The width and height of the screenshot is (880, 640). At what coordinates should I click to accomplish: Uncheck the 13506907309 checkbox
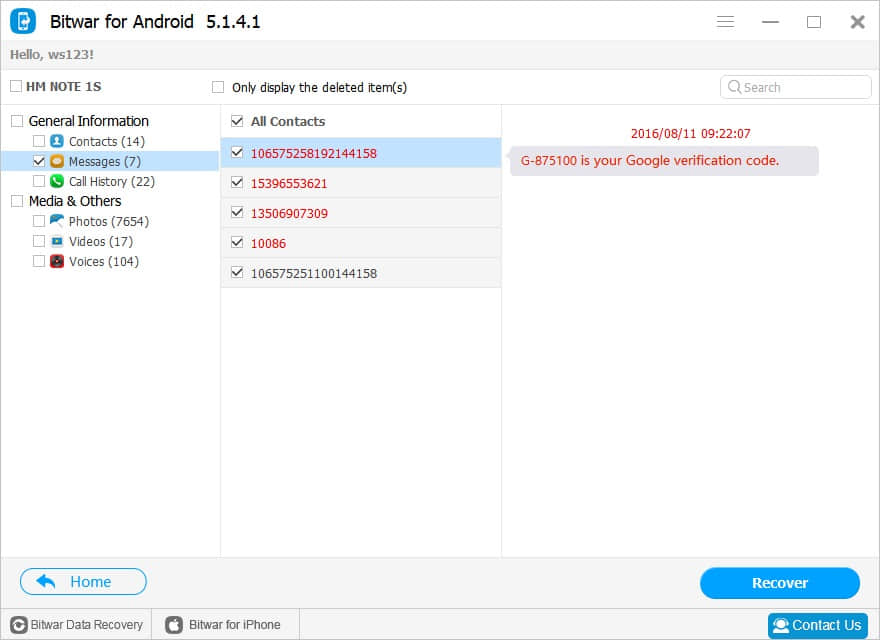(237, 212)
